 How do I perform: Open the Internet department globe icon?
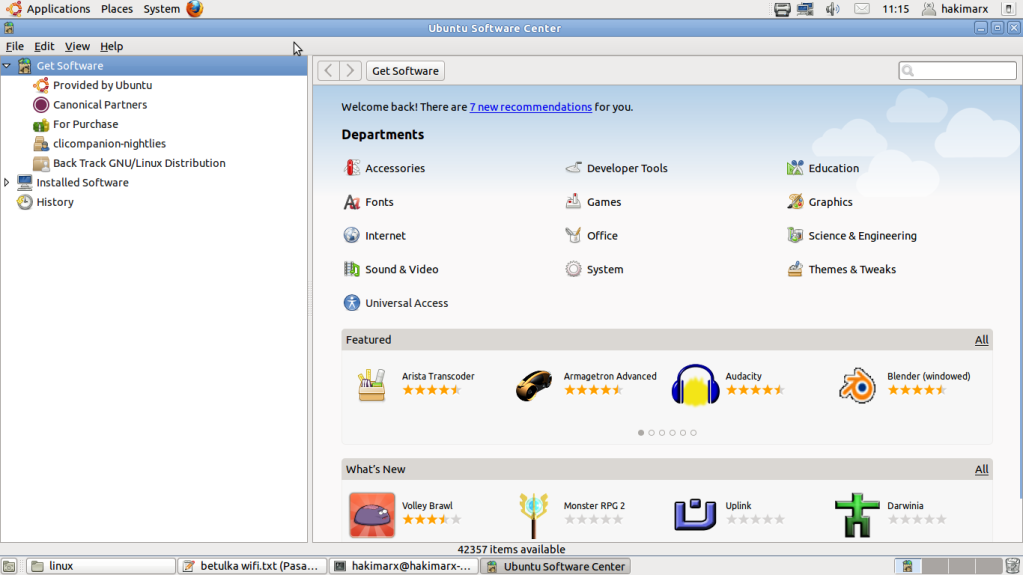tap(352, 235)
